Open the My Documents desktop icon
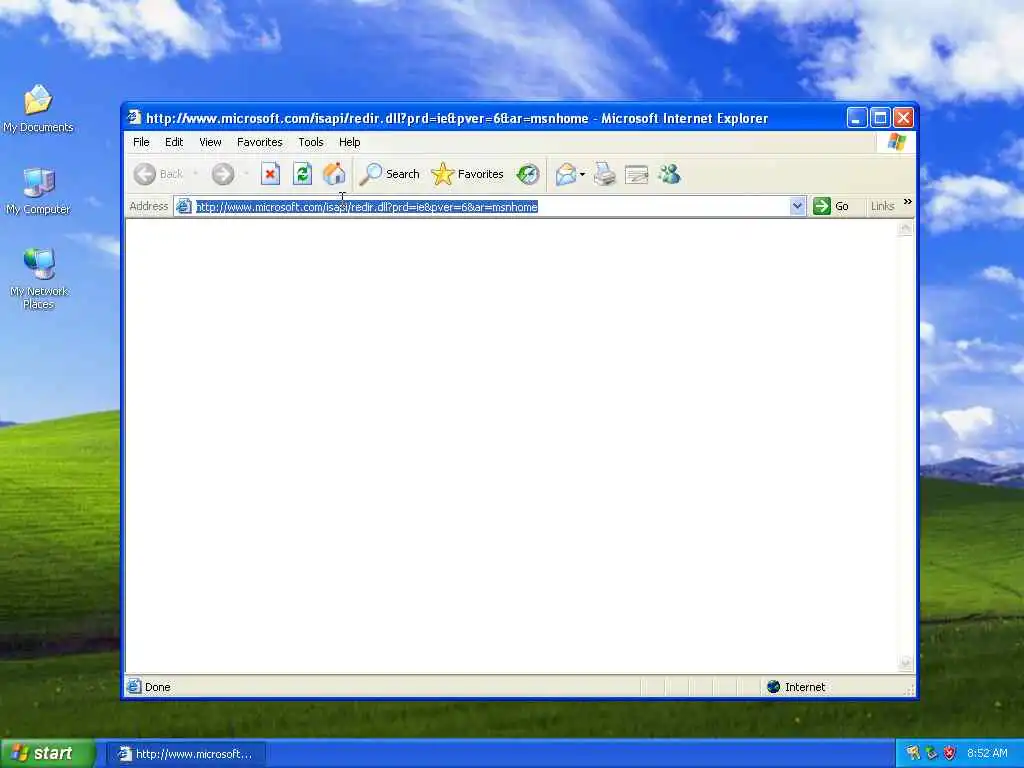The width and height of the screenshot is (1024, 768). pyautogui.click(x=38, y=109)
